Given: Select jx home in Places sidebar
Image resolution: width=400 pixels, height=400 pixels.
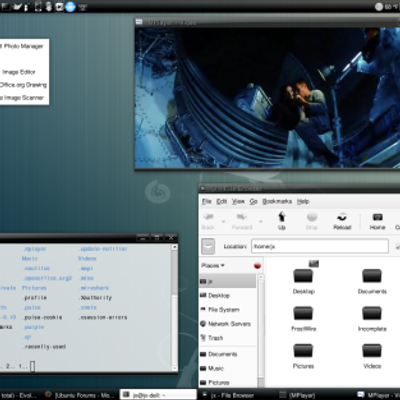Looking at the screenshot, I should tap(228, 281).
